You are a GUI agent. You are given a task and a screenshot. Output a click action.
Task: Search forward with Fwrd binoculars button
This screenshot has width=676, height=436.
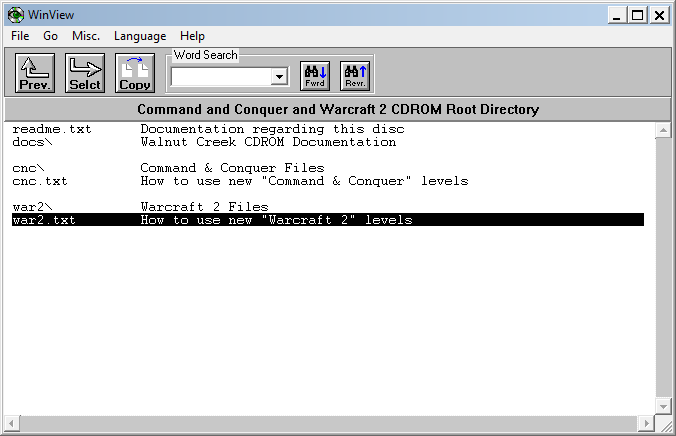tap(315, 76)
